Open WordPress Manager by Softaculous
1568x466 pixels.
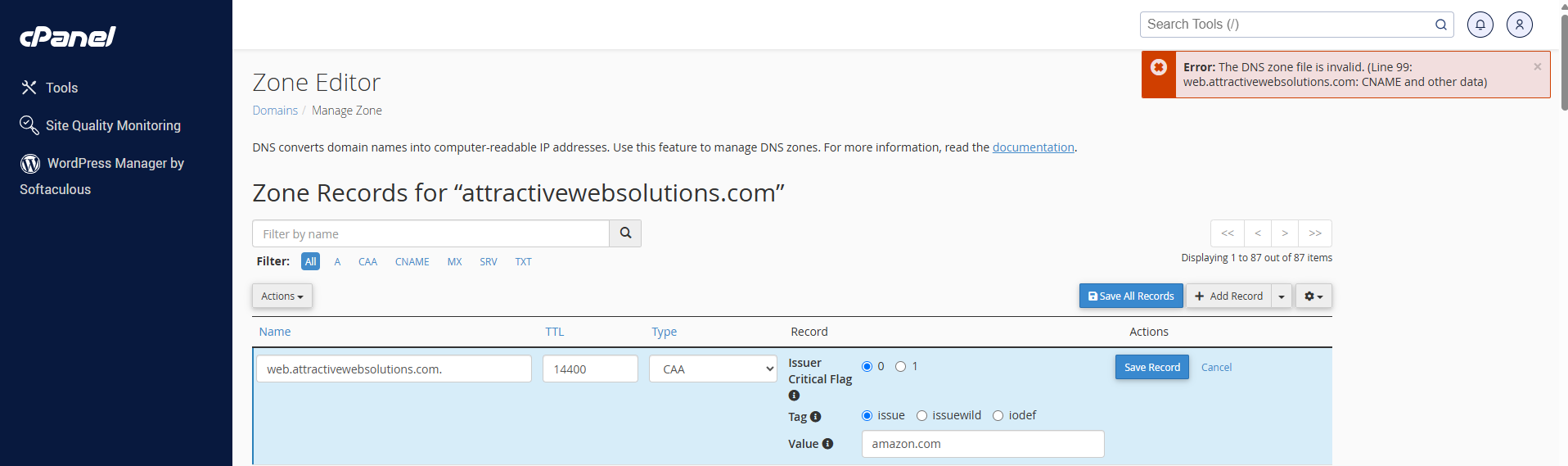click(101, 175)
